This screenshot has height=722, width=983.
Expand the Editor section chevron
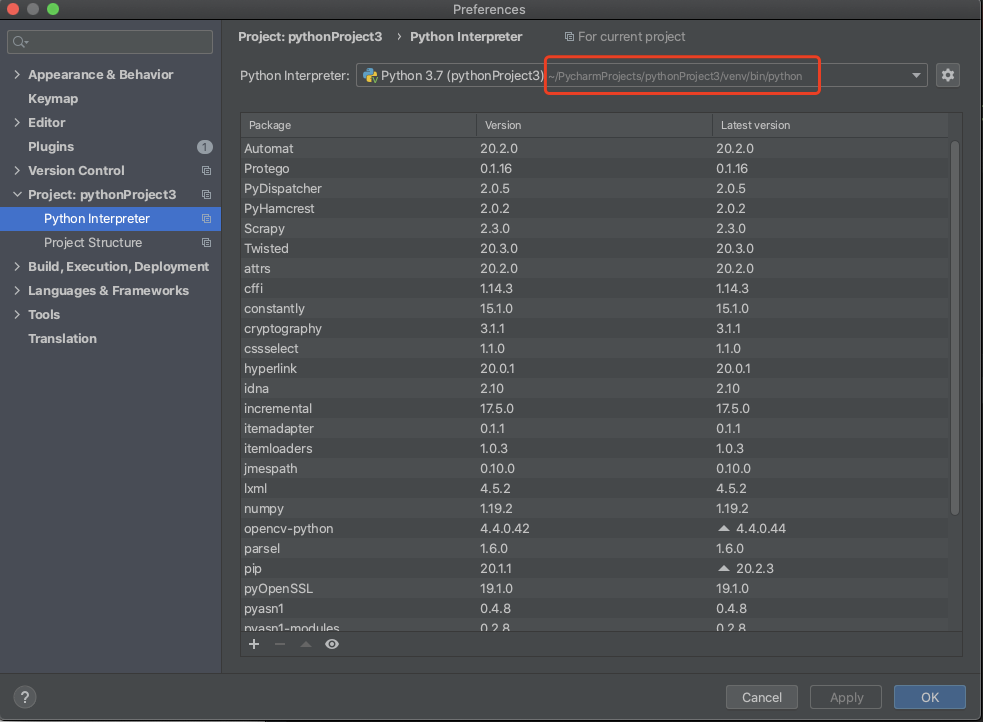coord(17,123)
